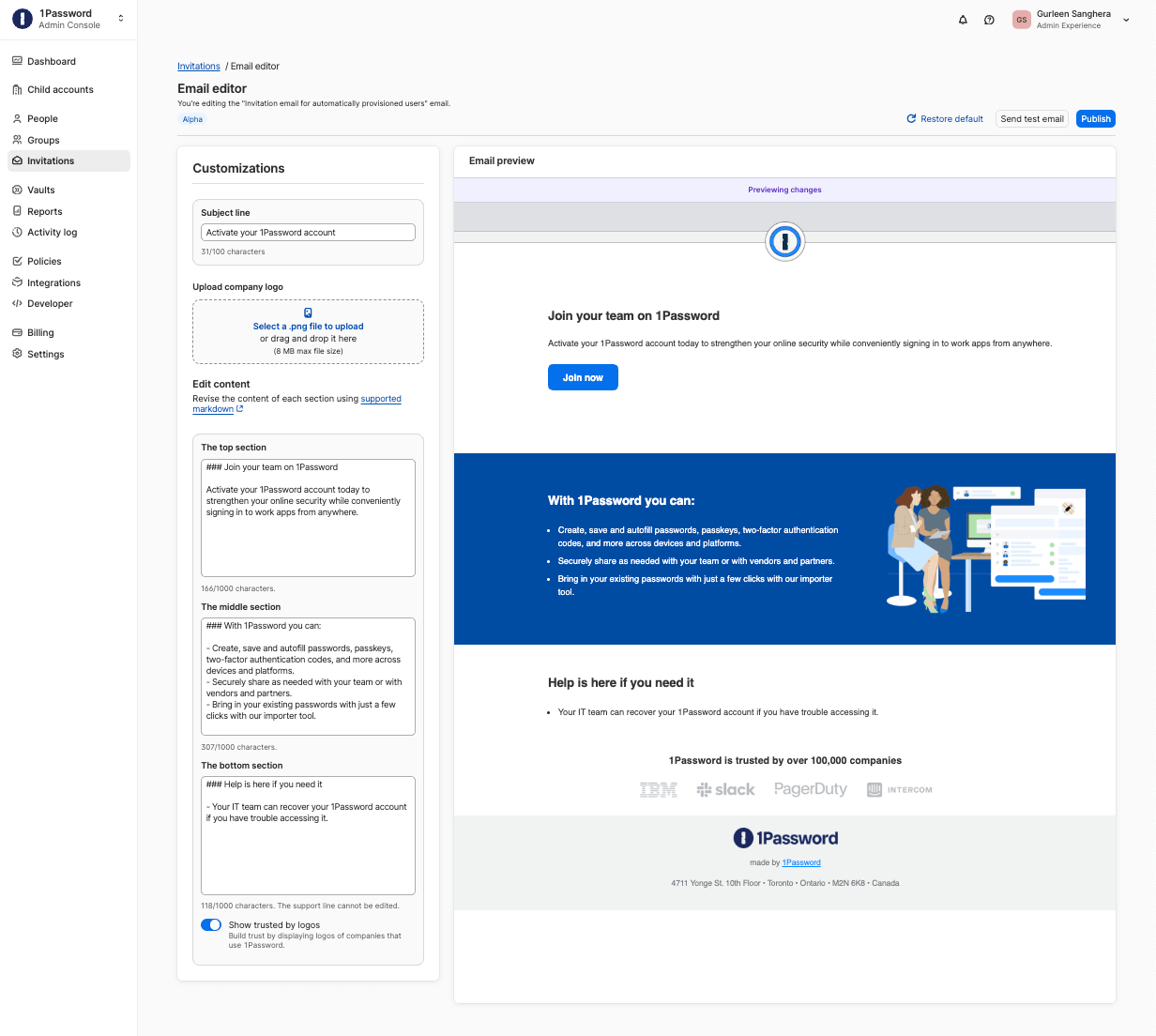Click the notification bell icon

963,19
